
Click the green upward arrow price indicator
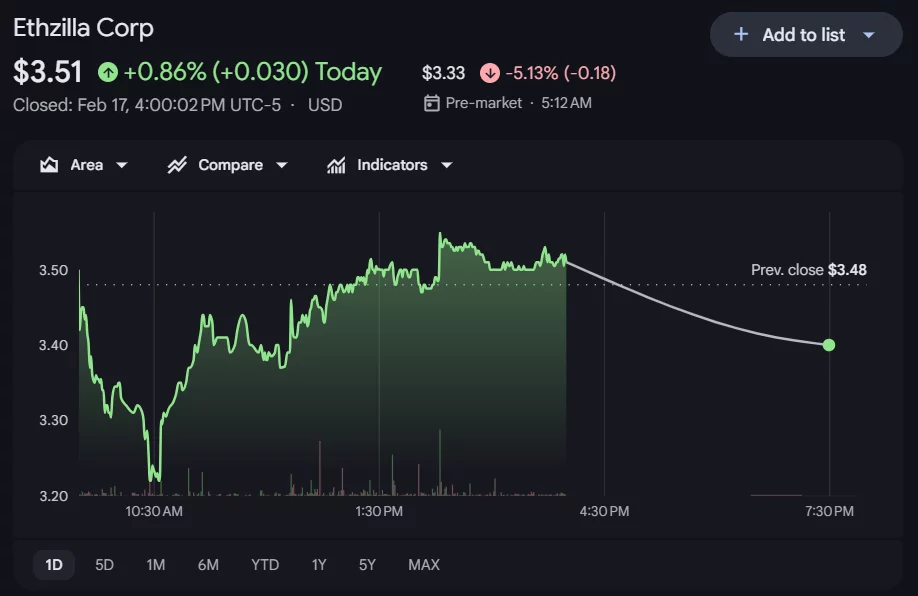click(x=108, y=71)
